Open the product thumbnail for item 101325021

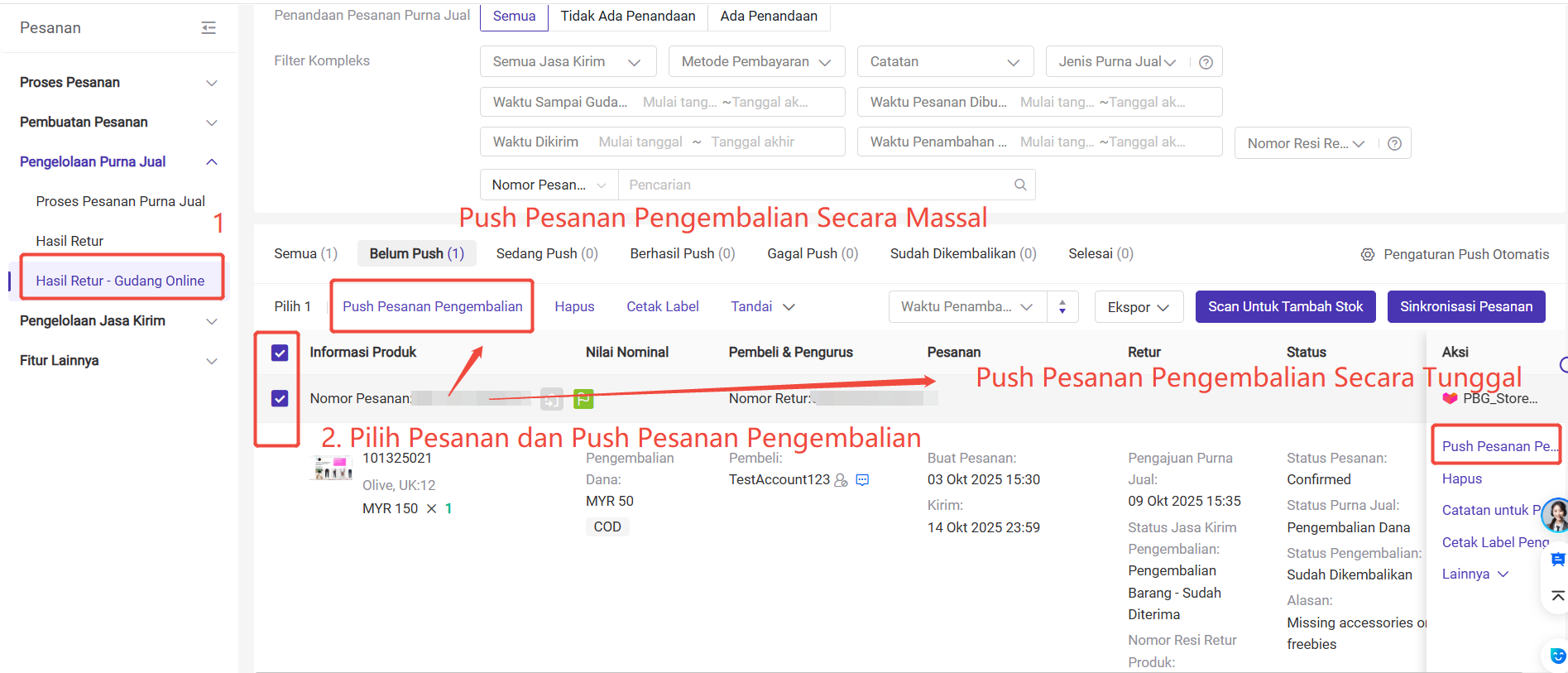(x=332, y=469)
